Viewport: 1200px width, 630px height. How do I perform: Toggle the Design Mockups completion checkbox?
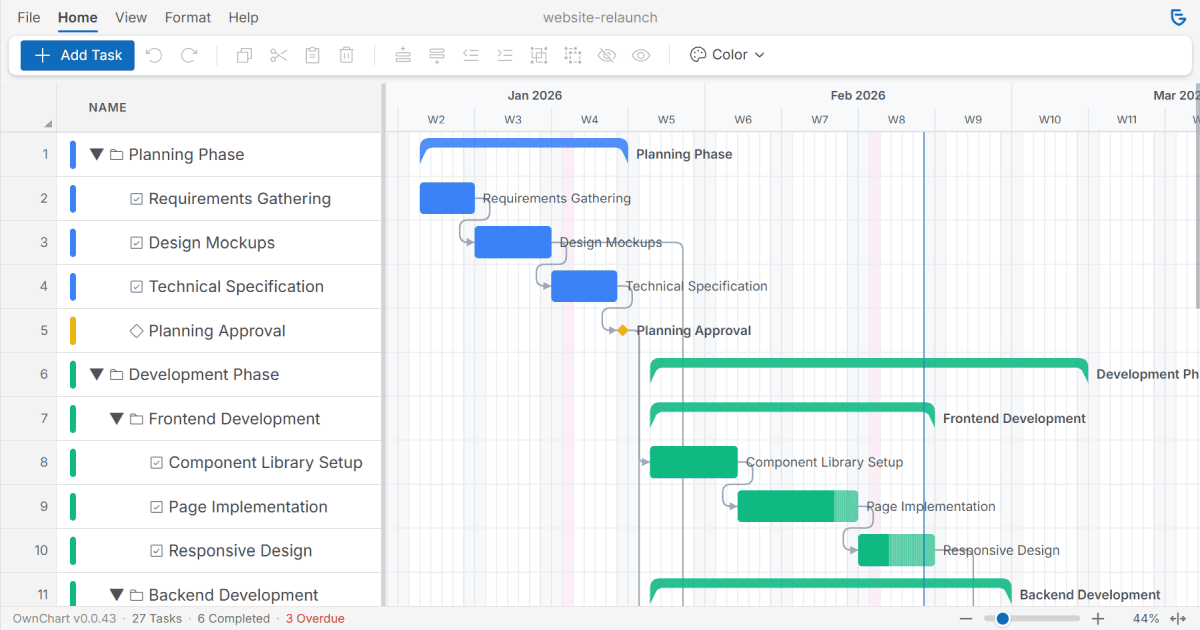(136, 242)
